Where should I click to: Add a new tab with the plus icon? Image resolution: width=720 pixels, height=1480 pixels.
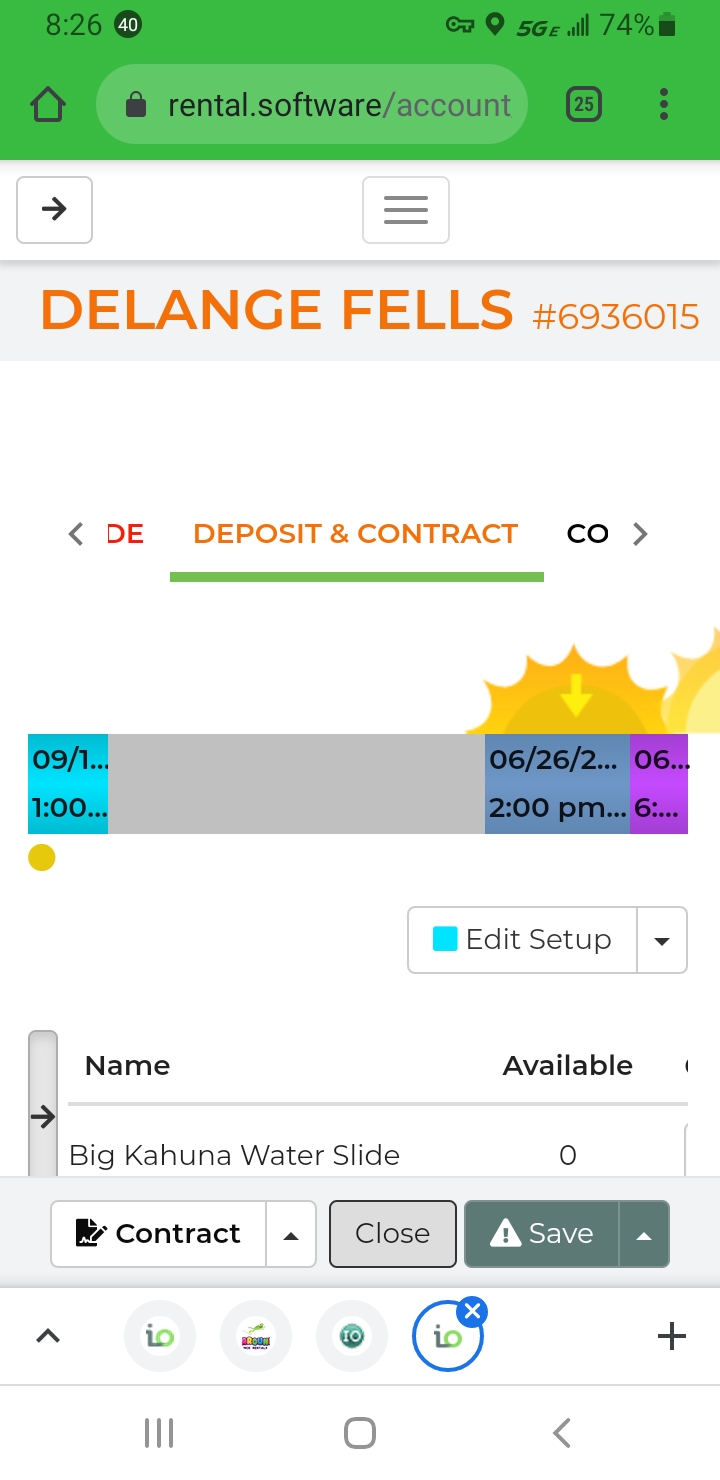pos(671,1336)
